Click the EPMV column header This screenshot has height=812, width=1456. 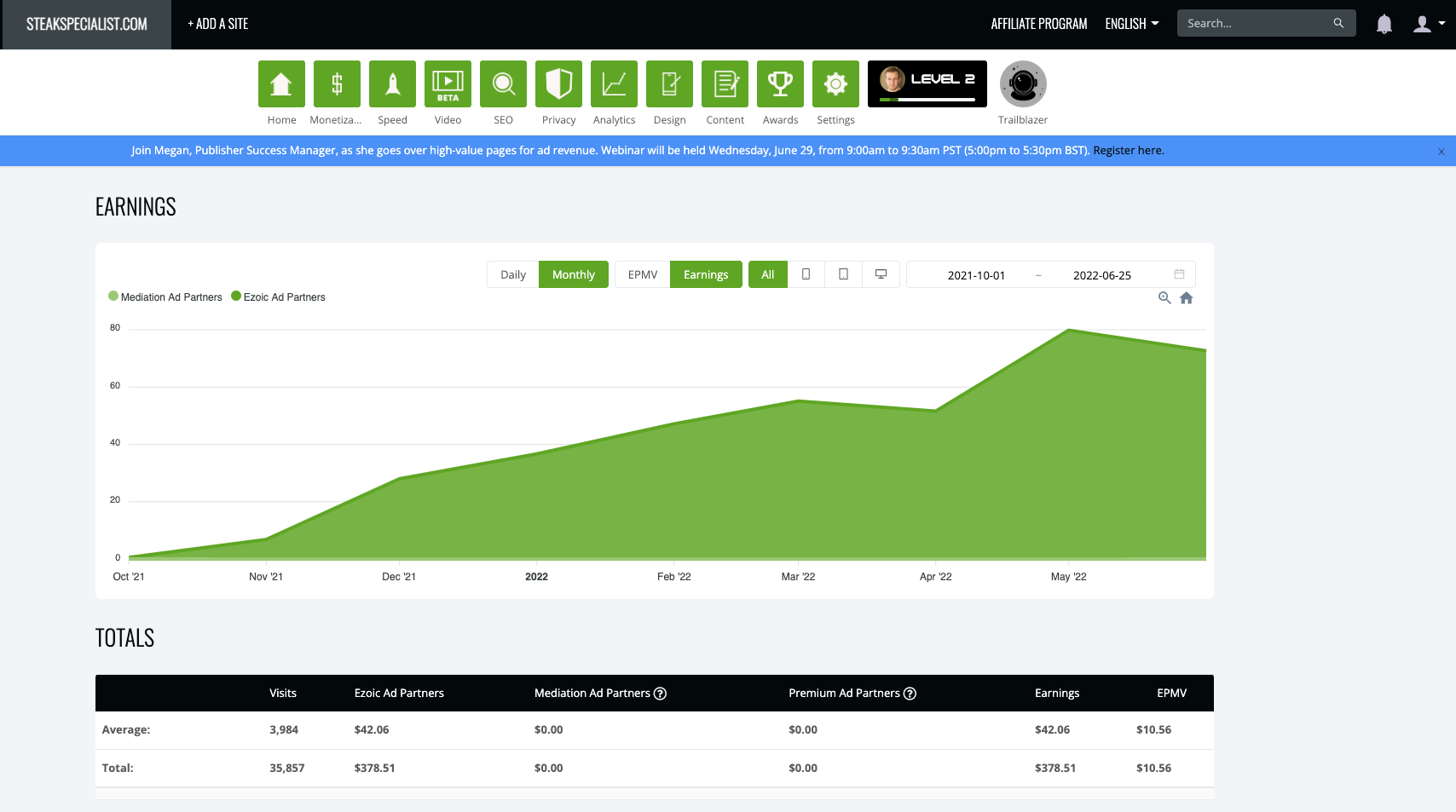[x=1171, y=694]
